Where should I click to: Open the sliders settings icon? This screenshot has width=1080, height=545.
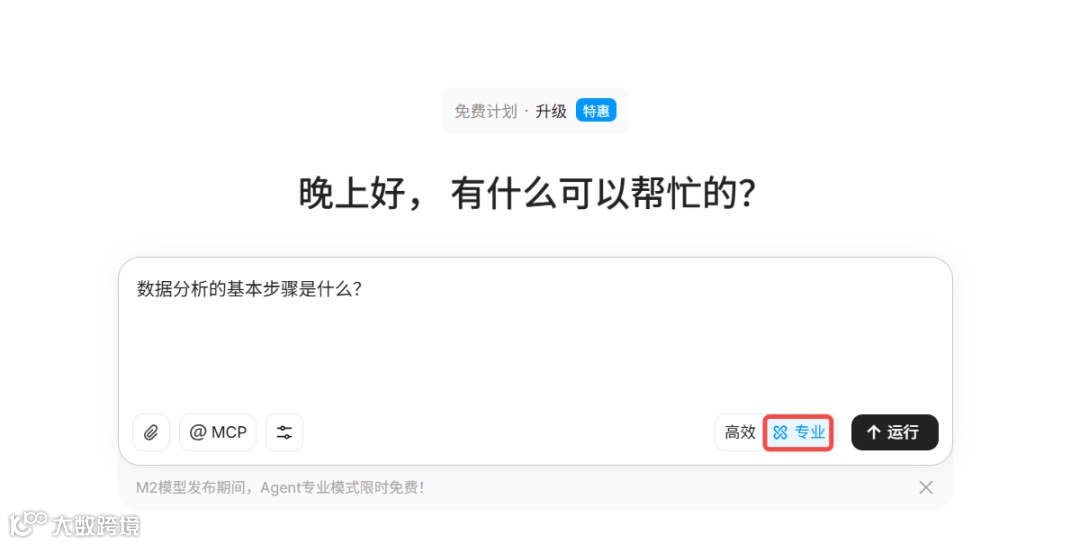(x=284, y=433)
